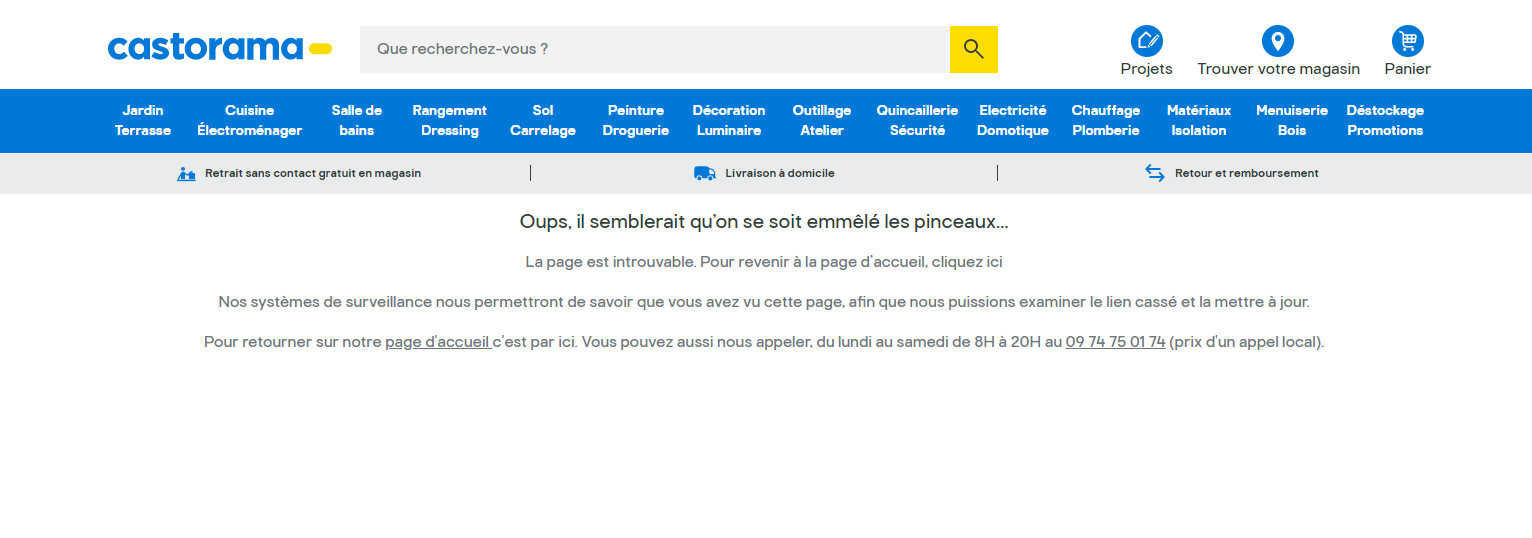The image size is (1532, 538).
Task: Open the Quincaillerie Sécurité menu
Action: click(917, 120)
